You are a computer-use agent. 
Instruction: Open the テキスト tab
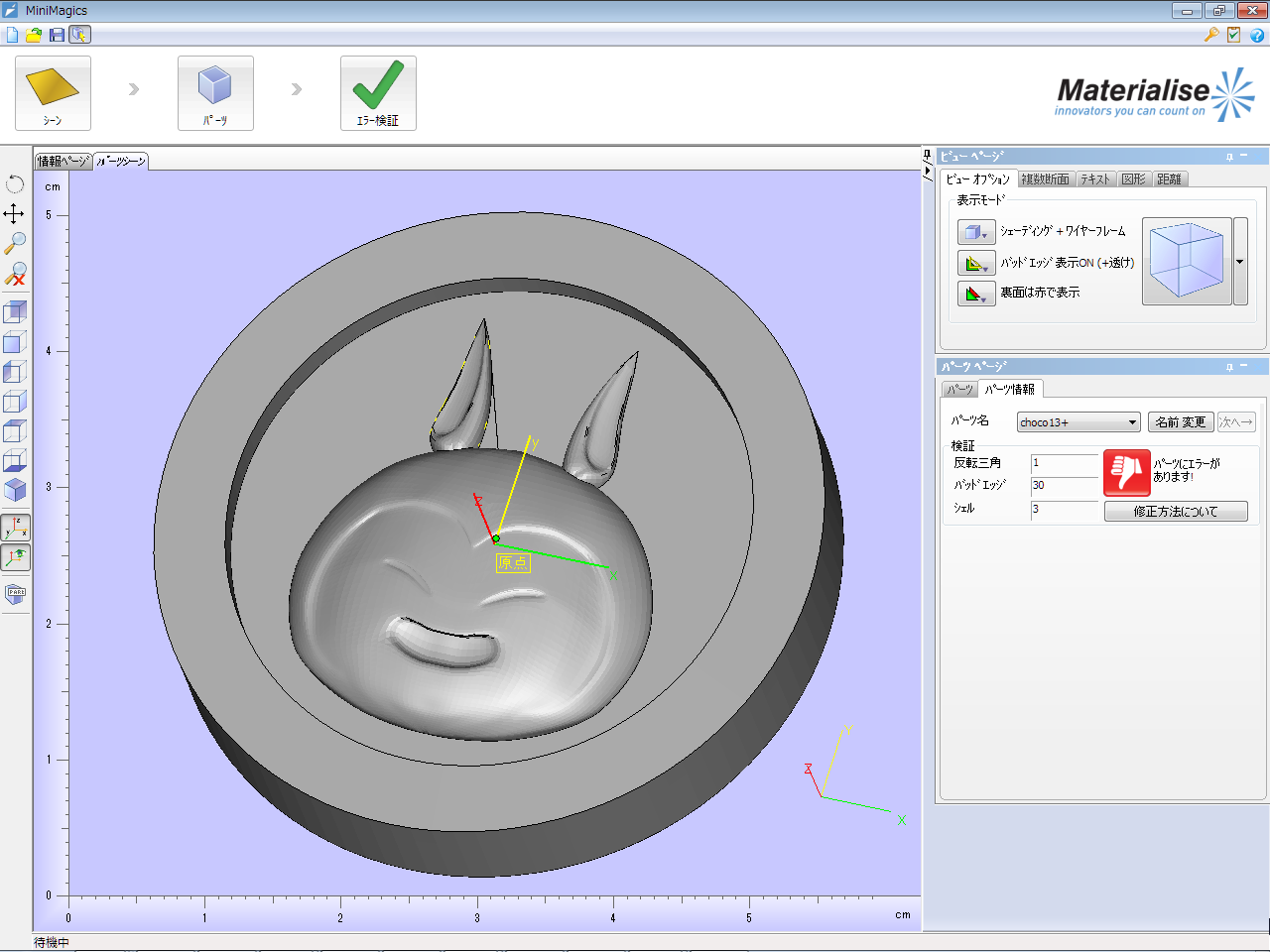click(1095, 179)
